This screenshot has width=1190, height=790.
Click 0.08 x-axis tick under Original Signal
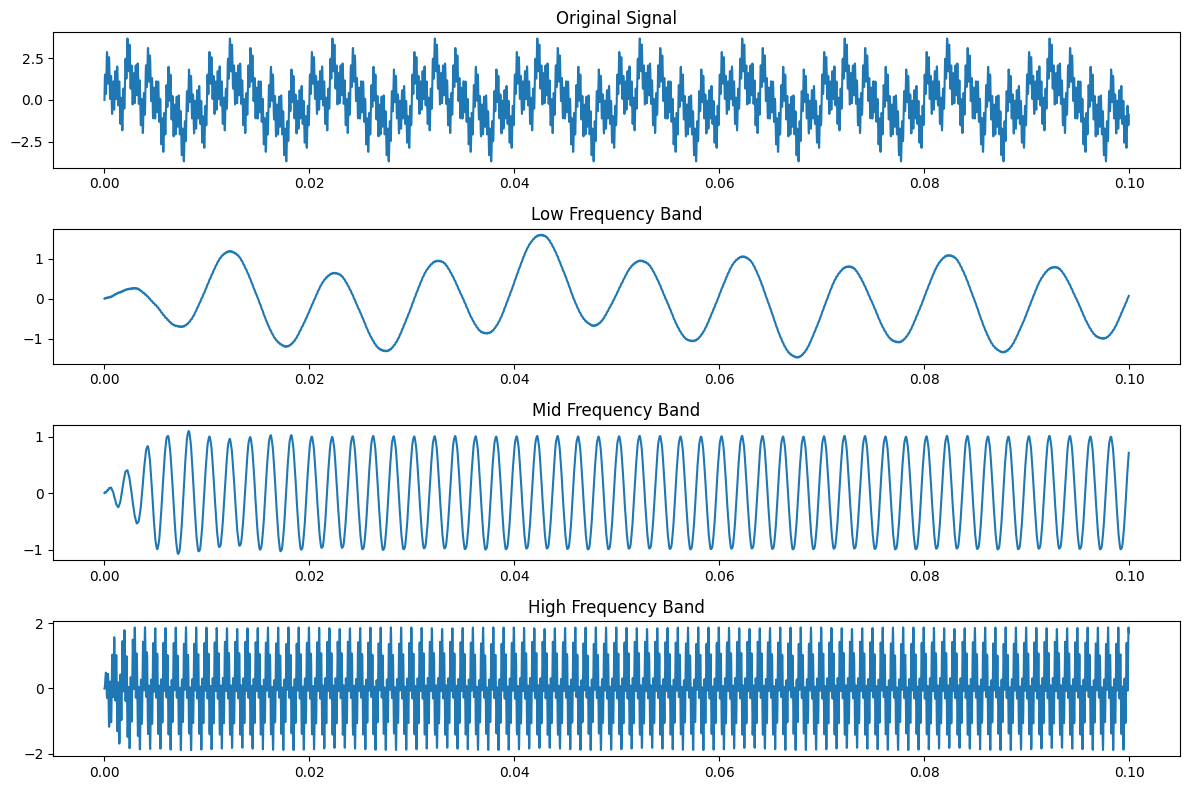(924, 184)
